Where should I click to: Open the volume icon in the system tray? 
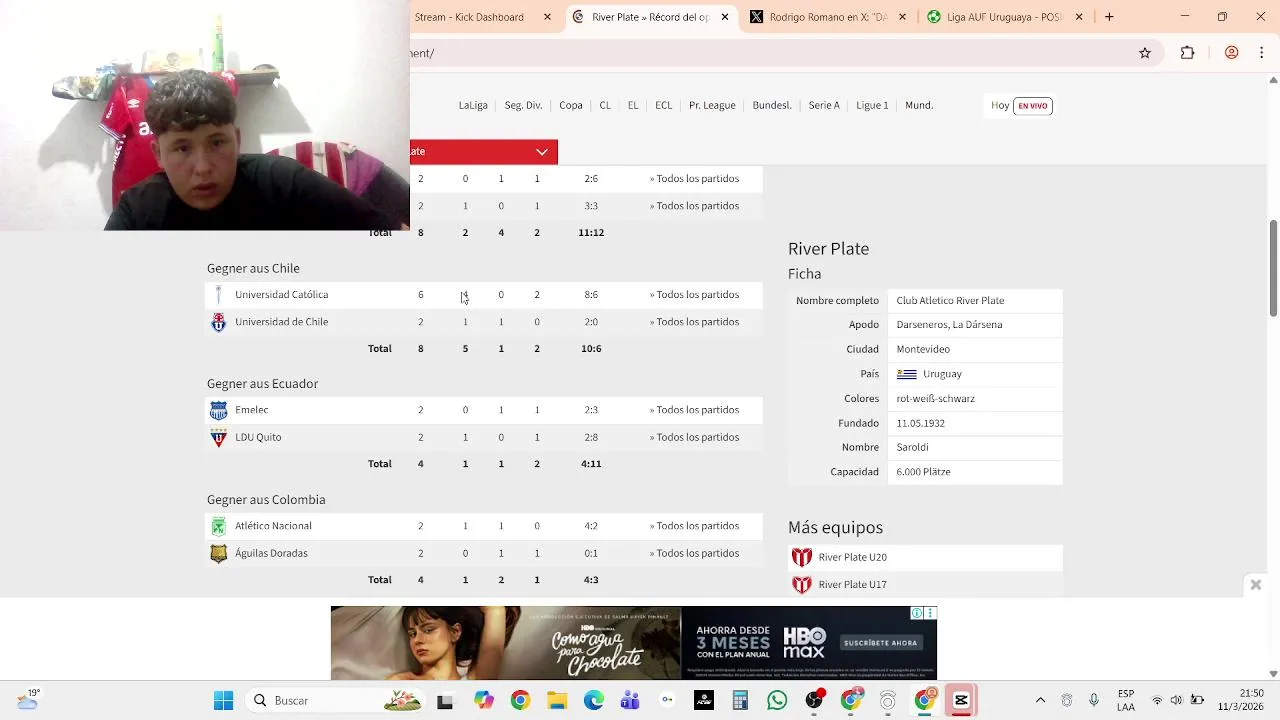click(1176, 701)
